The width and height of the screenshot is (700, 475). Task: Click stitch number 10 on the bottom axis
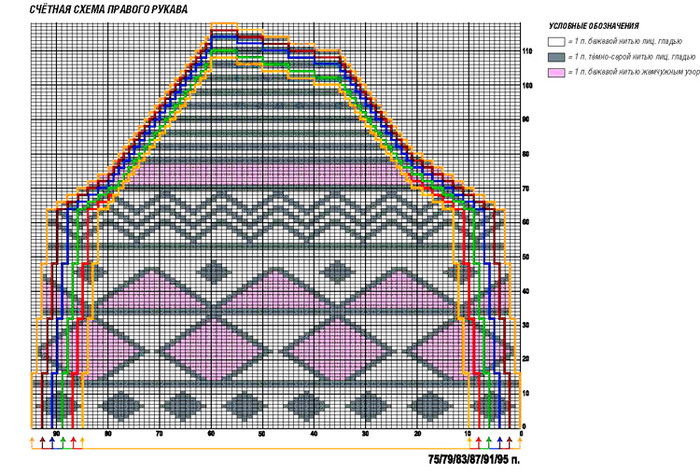point(467,433)
